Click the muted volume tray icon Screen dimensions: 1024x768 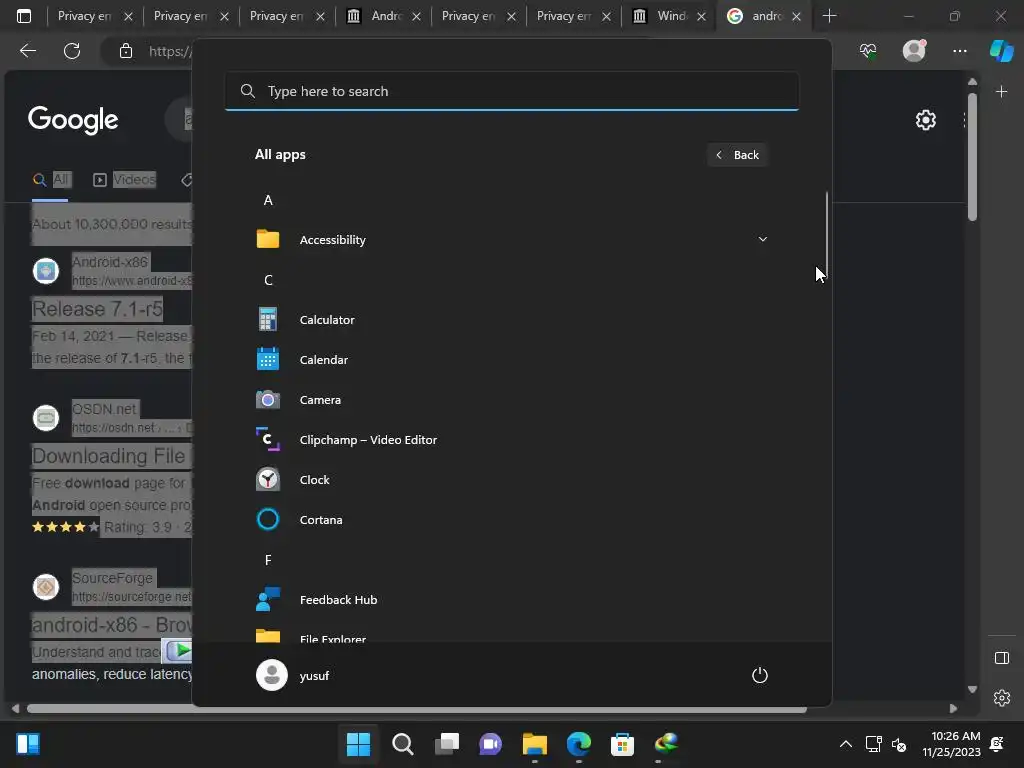point(899,744)
